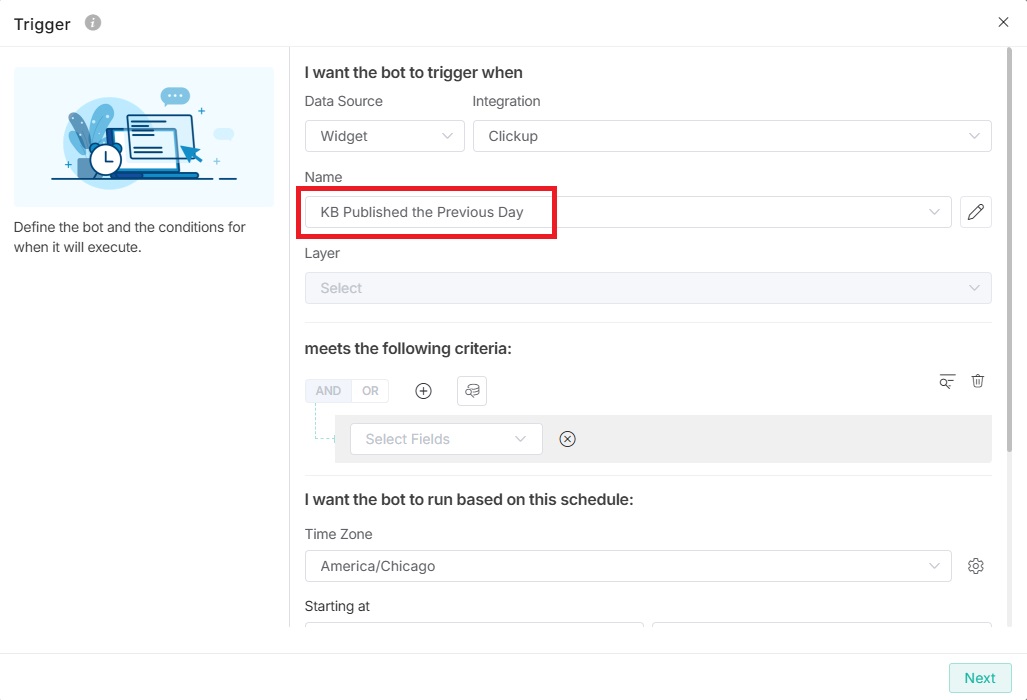Click the Next button

[x=979, y=678]
